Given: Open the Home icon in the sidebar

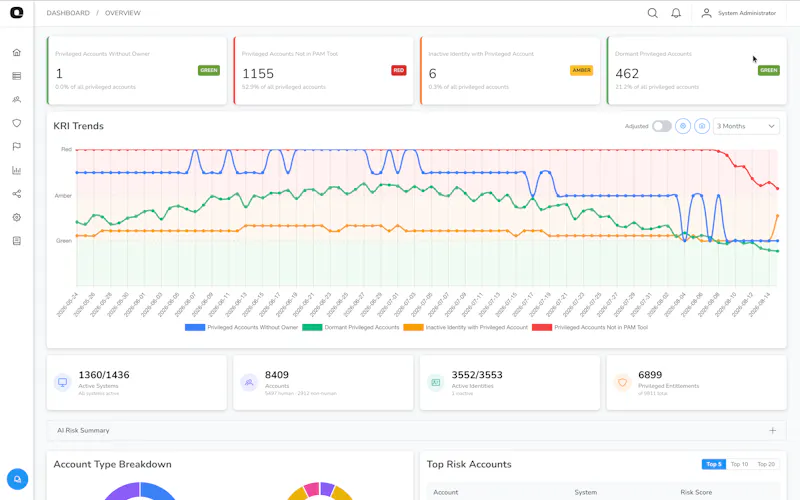Looking at the screenshot, I should click(17, 53).
